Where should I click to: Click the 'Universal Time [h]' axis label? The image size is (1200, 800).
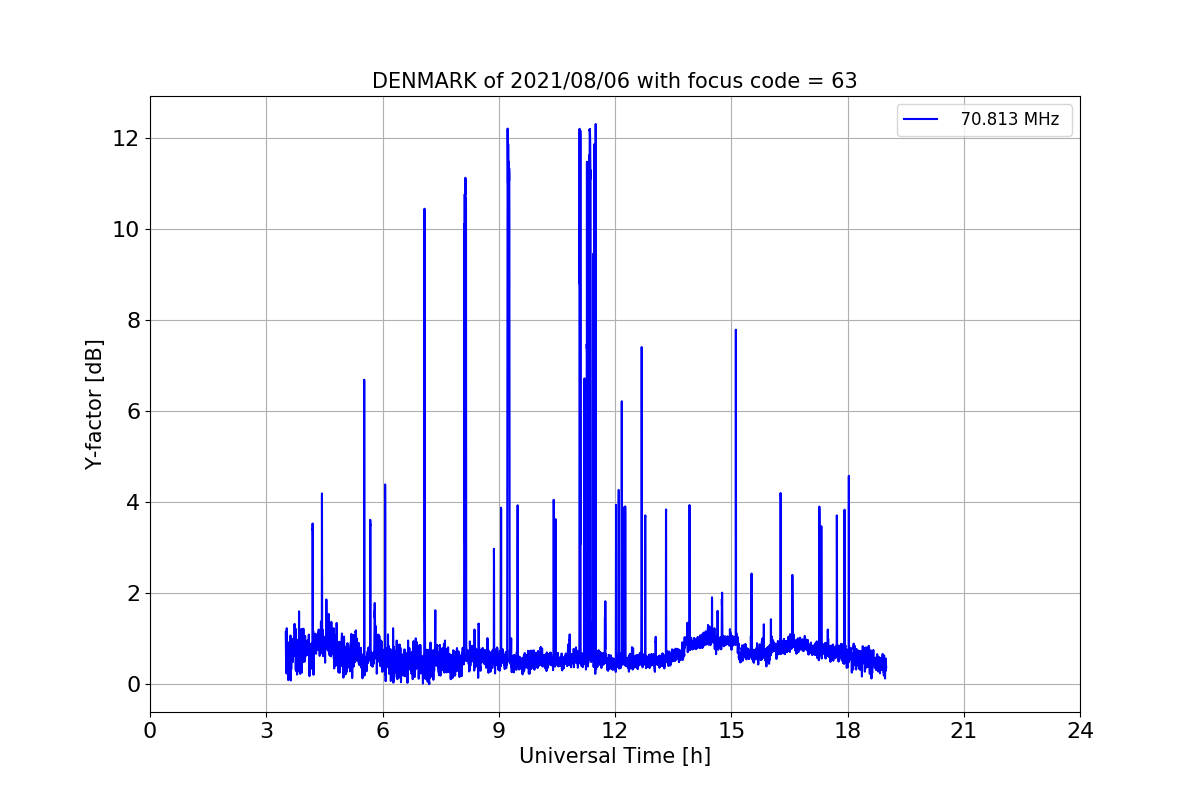pyautogui.click(x=615, y=757)
